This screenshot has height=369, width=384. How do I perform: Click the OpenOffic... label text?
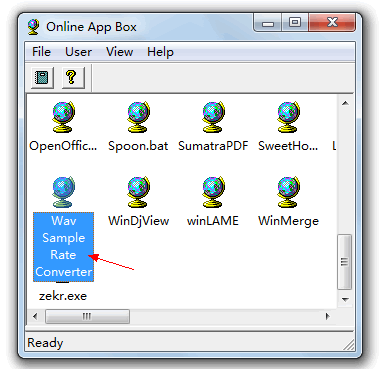coord(63,146)
